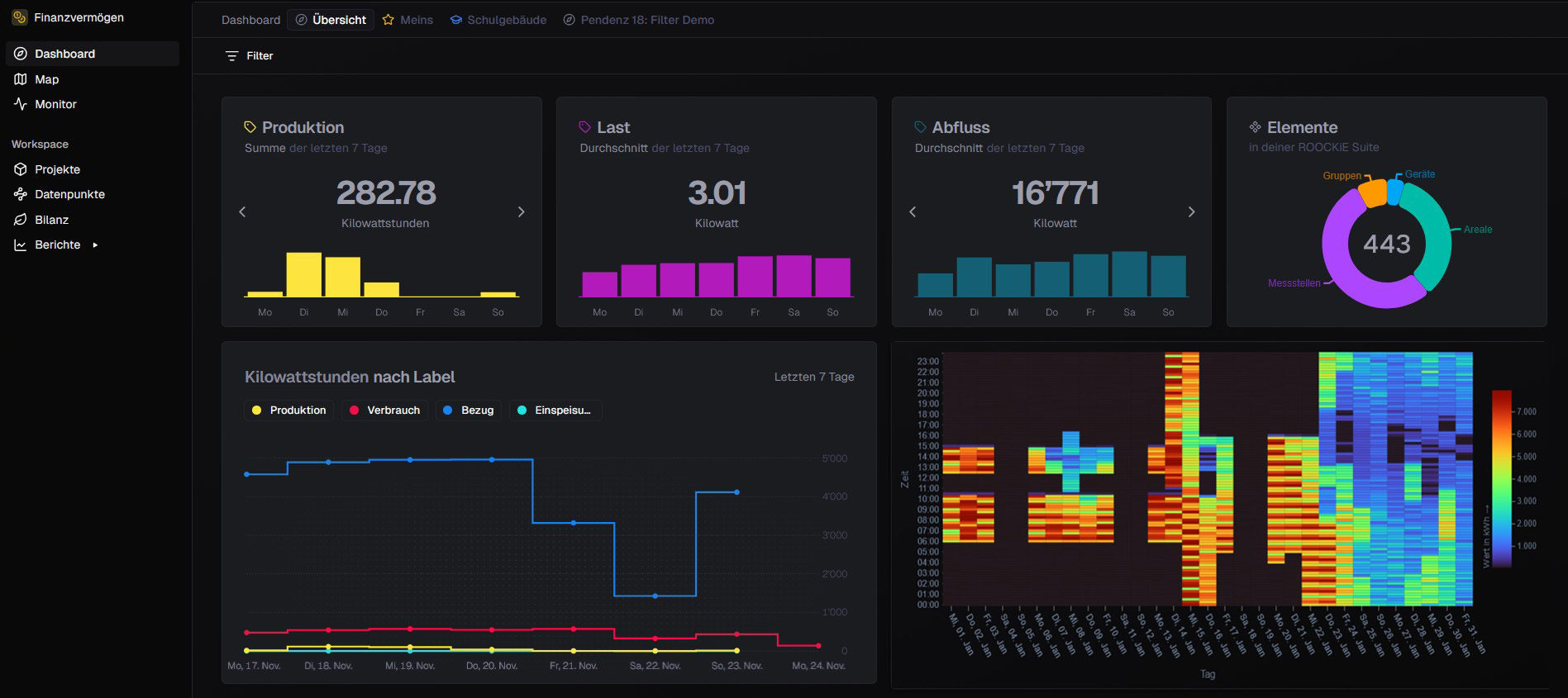Screen dimensions: 1568x698
Task: Open the Map page icon in sidebar
Action: coord(21,79)
